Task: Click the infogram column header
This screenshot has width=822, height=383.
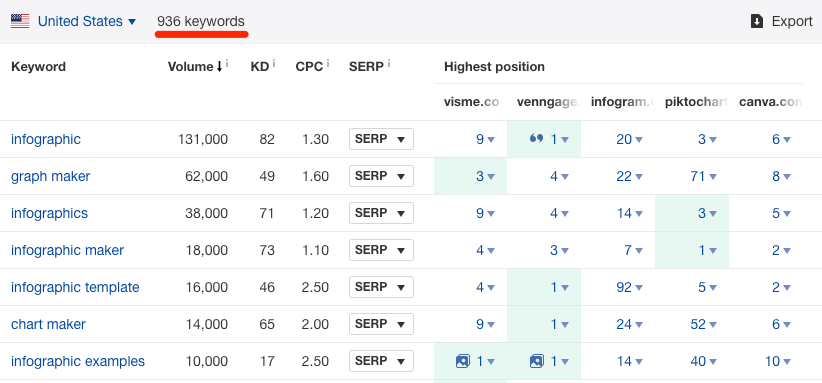Action: (623, 102)
